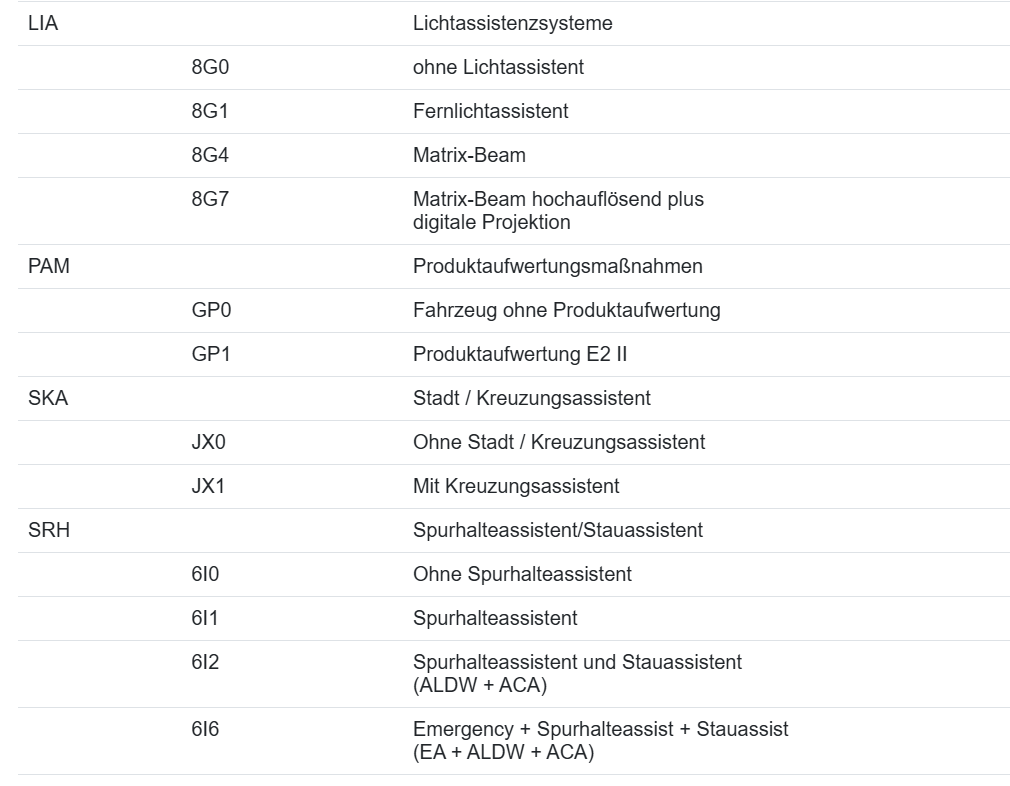
Task: Click option code GP0
Action: pos(211,311)
